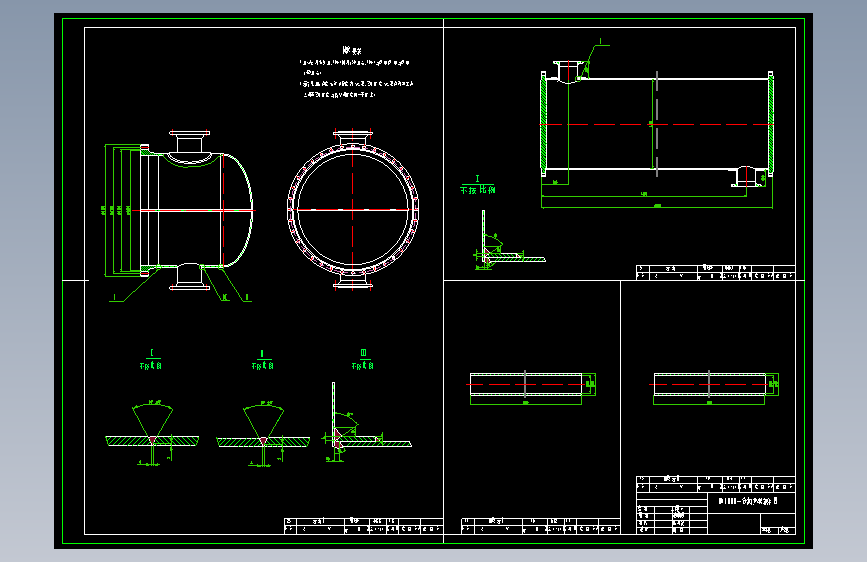
Task: Click the detail I heading above the first weld
Action: point(151,360)
